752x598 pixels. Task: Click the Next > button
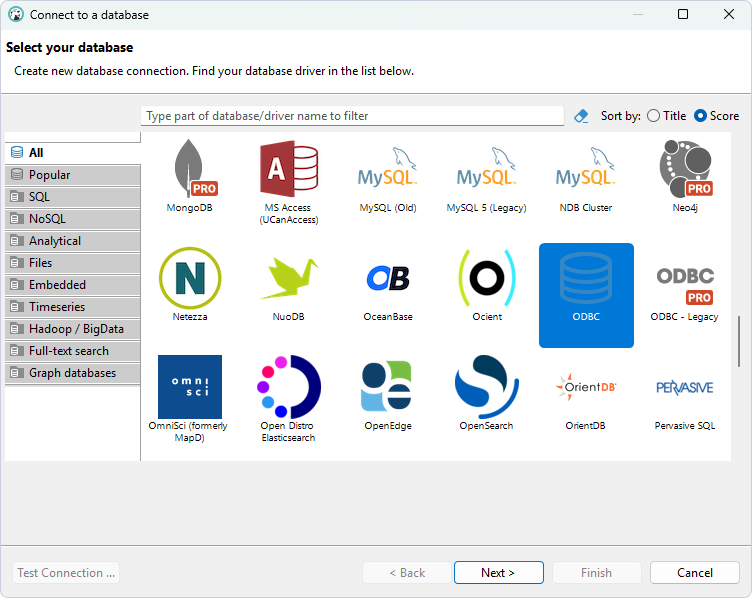499,573
